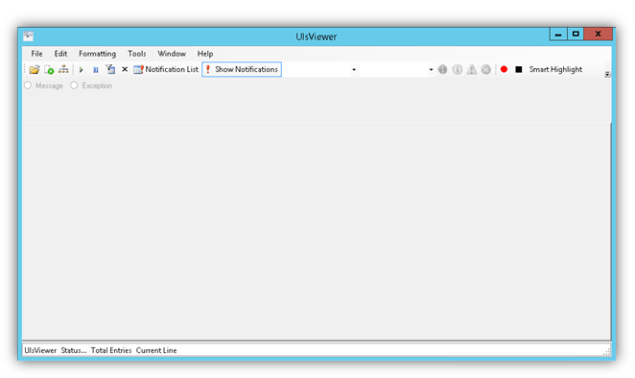Toggle Smart Highlight

(x=556, y=69)
